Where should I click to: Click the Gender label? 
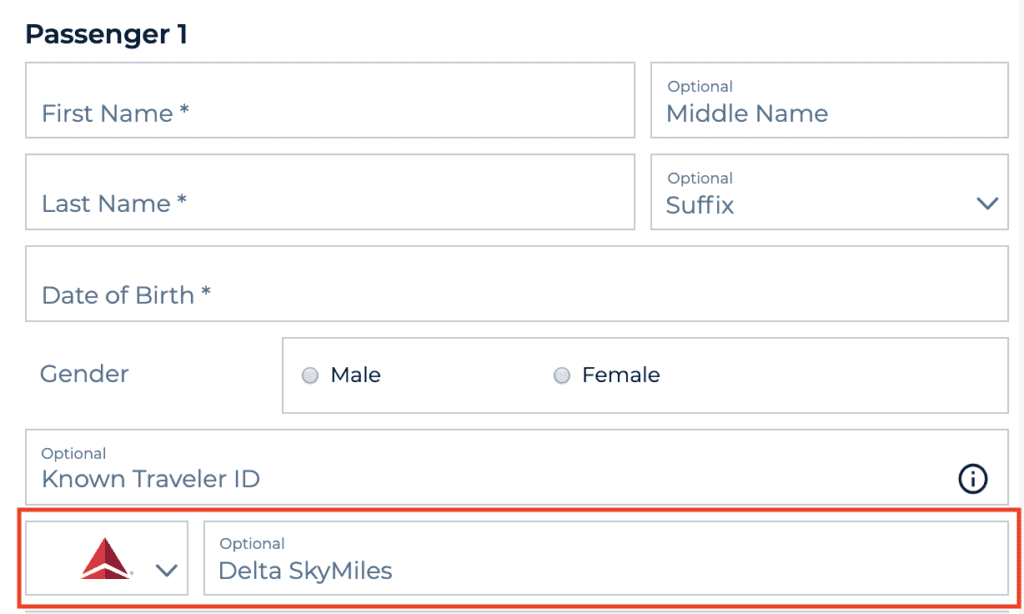84,374
